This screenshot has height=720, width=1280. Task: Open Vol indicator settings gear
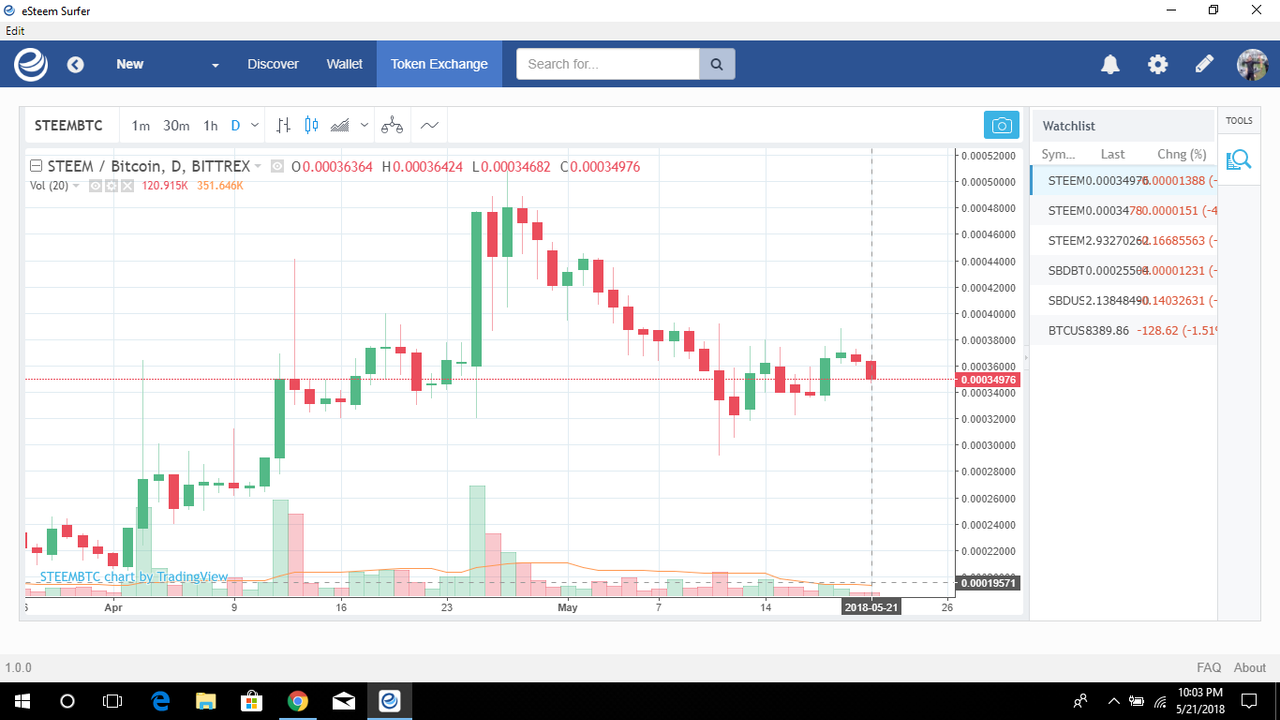111,186
